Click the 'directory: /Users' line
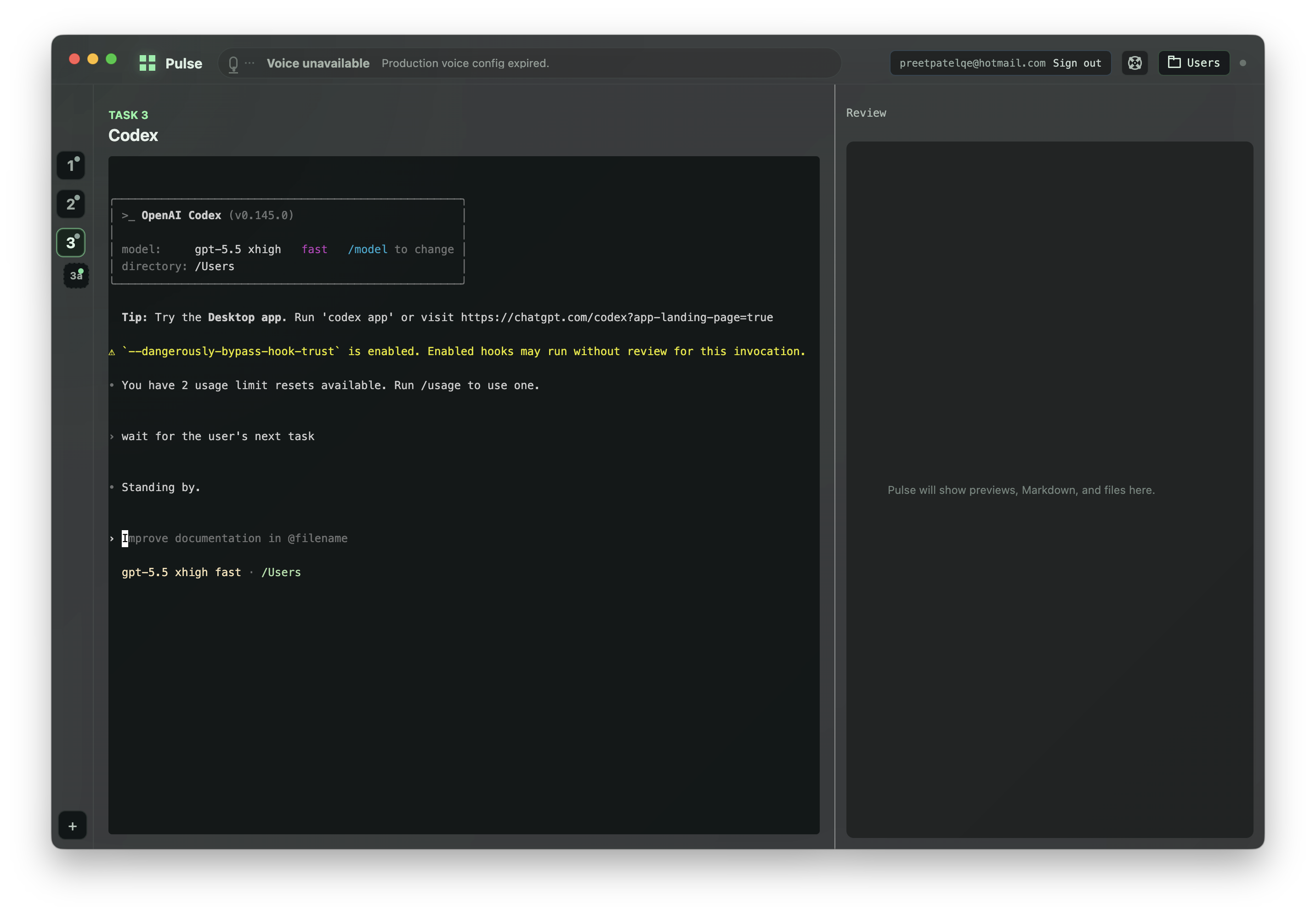This screenshot has height=917, width=1316. coord(178,266)
